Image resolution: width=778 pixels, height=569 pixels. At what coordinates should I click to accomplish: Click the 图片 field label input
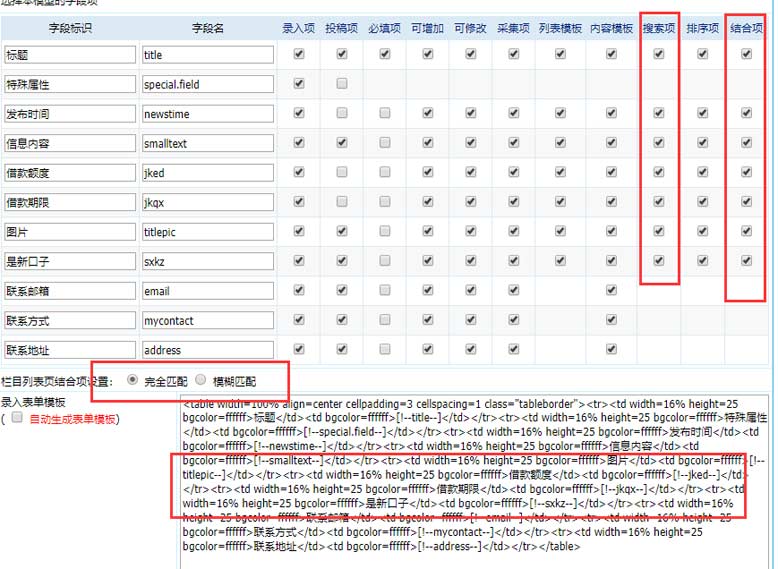69,232
